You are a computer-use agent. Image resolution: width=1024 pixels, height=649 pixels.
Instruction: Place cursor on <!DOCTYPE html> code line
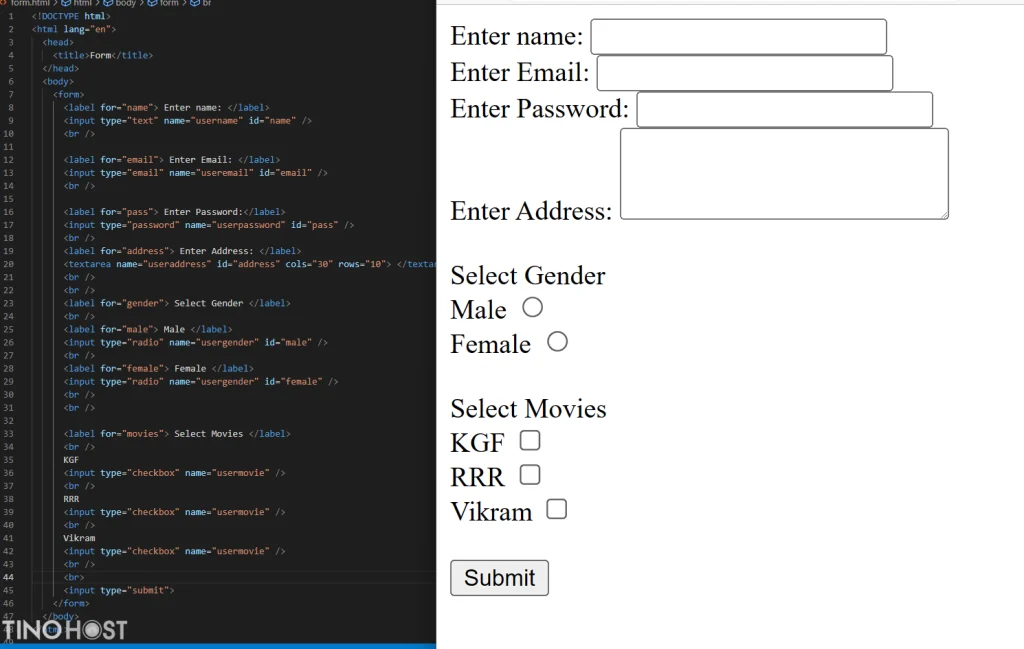pyautogui.click(x=71, y=16)
